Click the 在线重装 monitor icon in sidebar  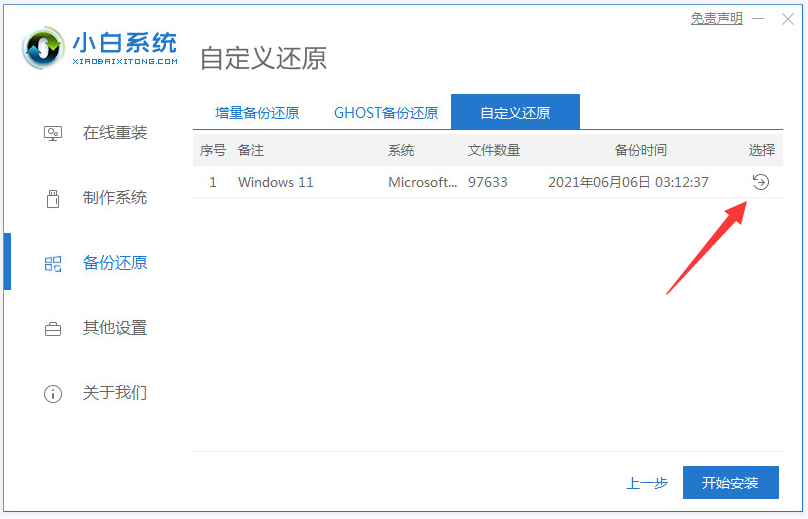tap(53, 133)
